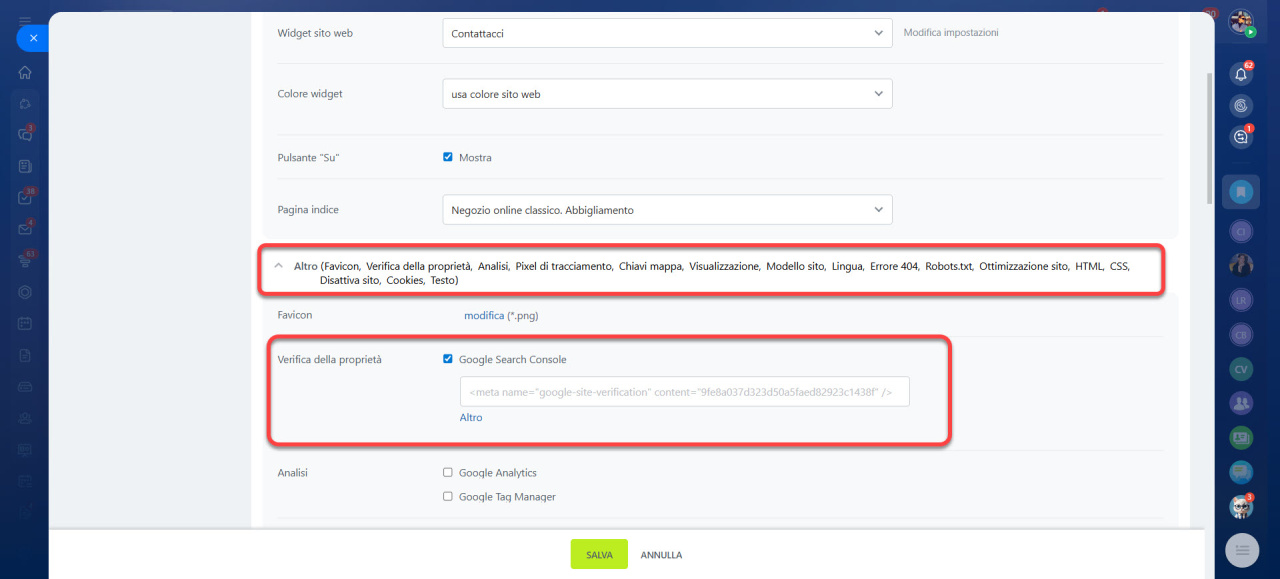The height and width of the screenshot is (579, 1280).
Task: Click the home icon in left sidebar
Action: (25, 72)
